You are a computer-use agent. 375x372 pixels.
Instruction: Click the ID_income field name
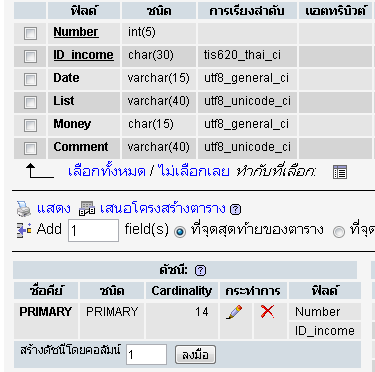(83, 55)
